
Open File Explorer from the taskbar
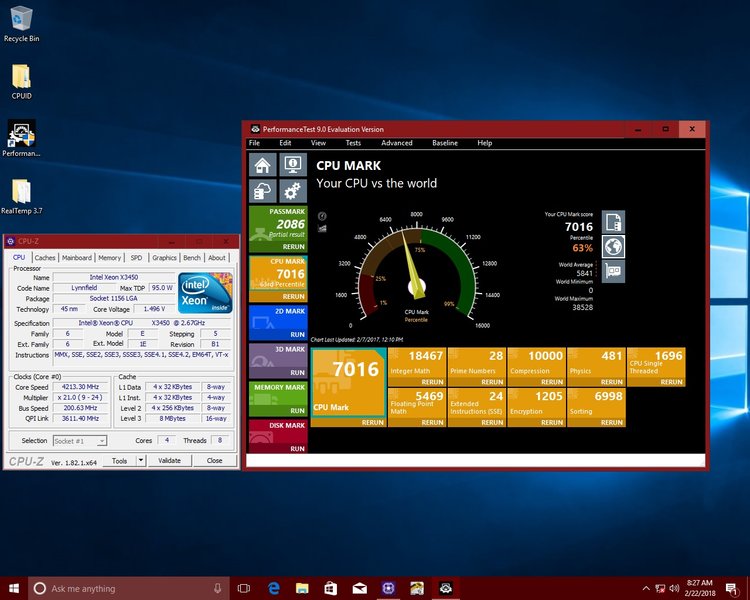pos(302,589)
